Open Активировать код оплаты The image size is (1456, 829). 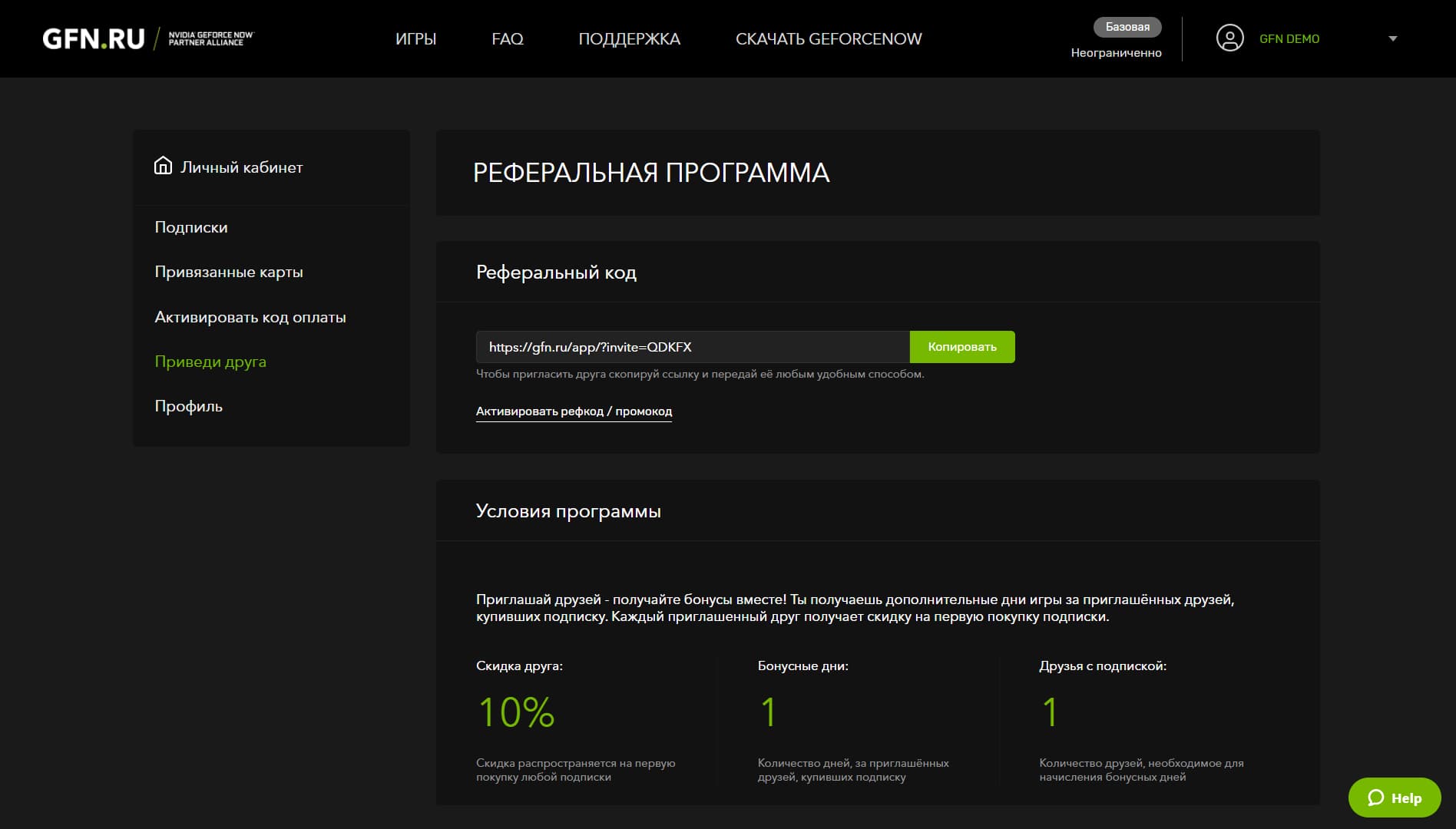point(250,317)
